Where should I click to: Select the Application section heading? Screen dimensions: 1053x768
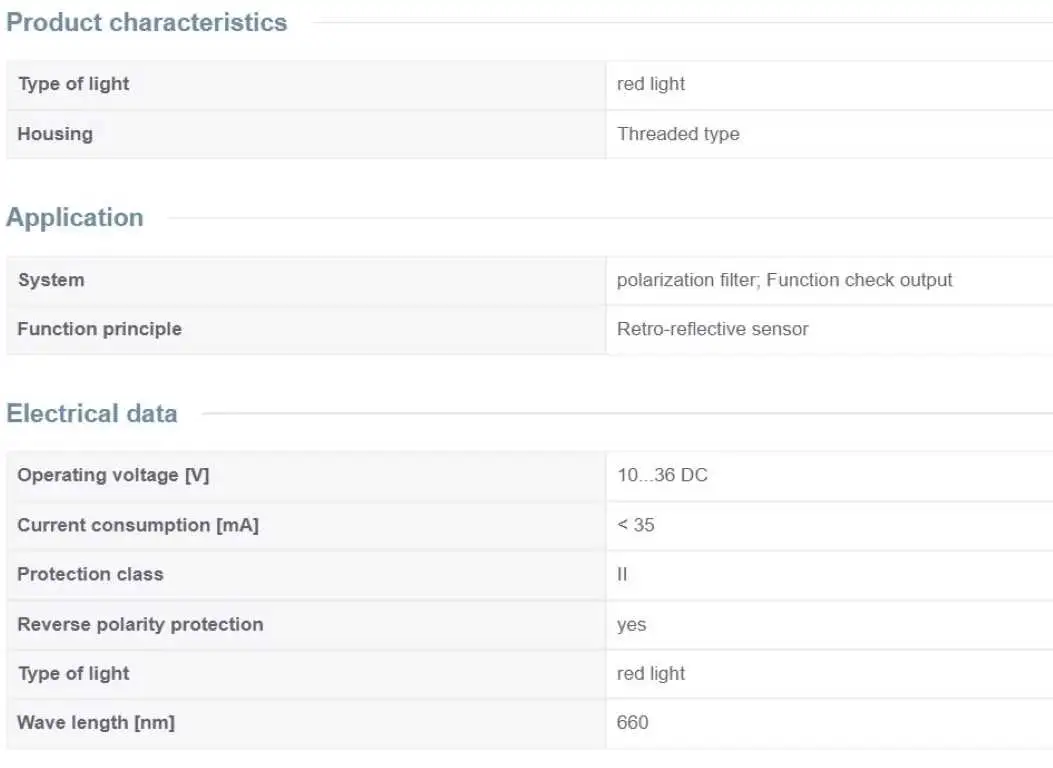(75, 218)
